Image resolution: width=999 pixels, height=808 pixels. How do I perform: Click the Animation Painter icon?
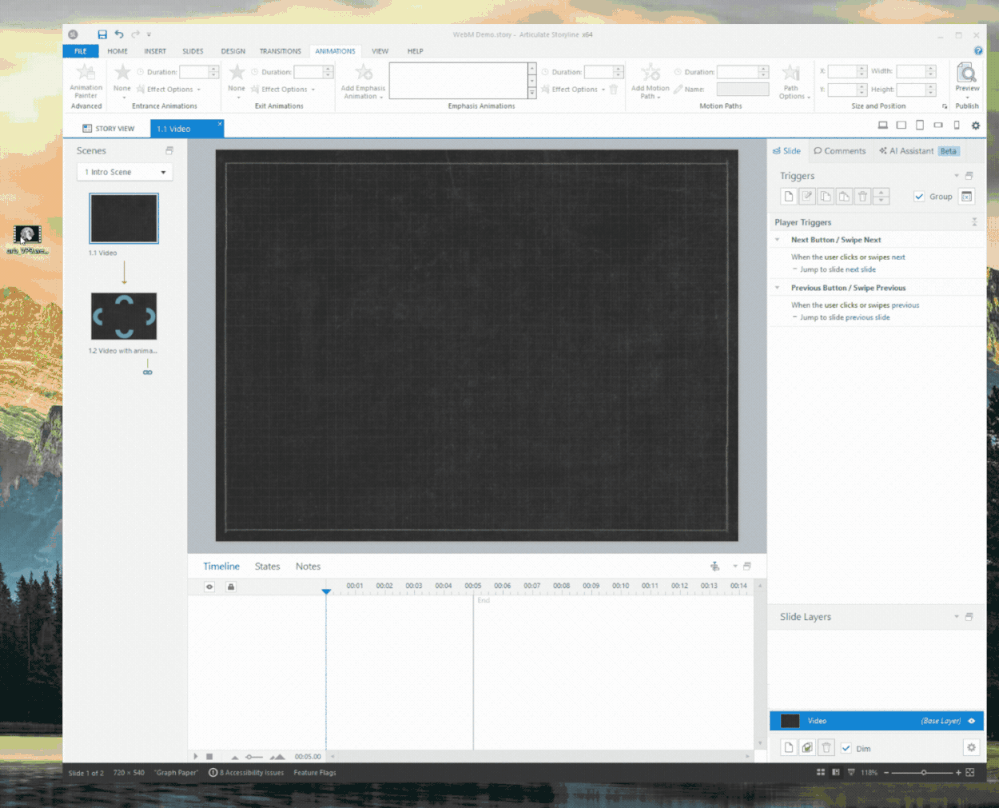pos(86,73)
